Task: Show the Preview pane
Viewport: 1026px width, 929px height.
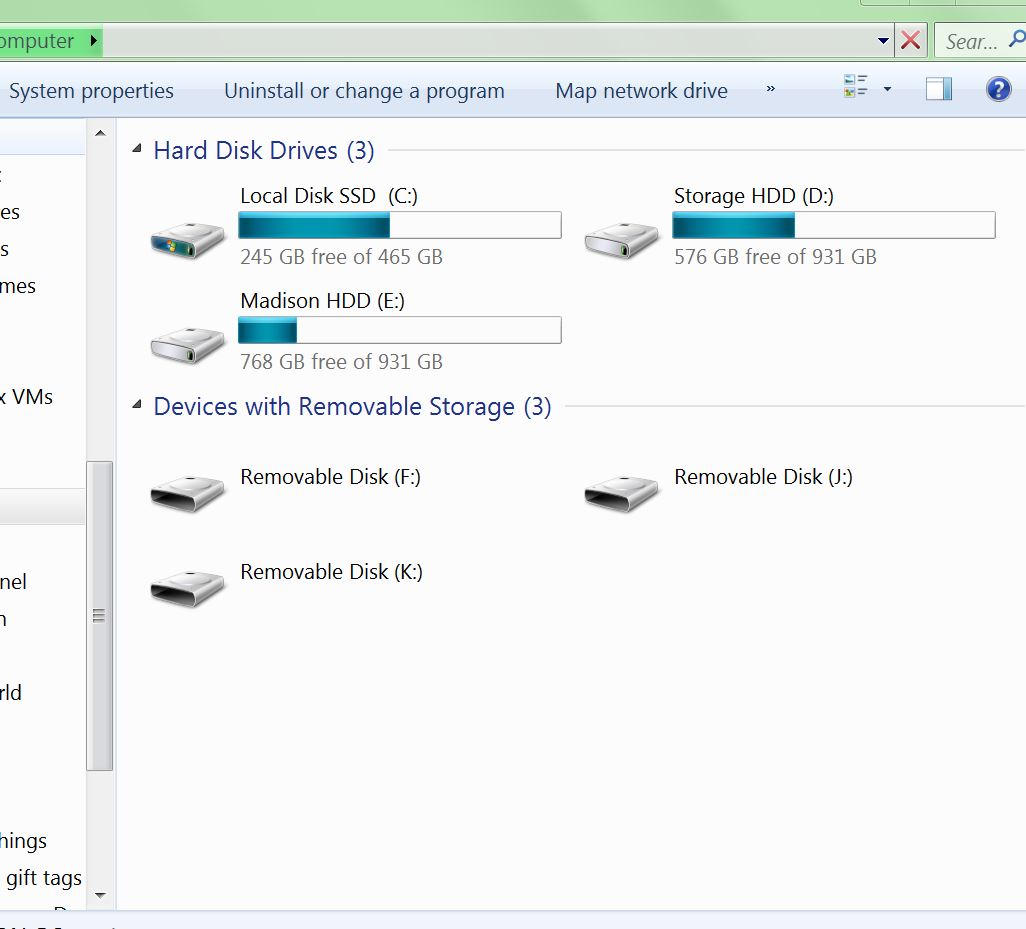Action: [938, 89]
